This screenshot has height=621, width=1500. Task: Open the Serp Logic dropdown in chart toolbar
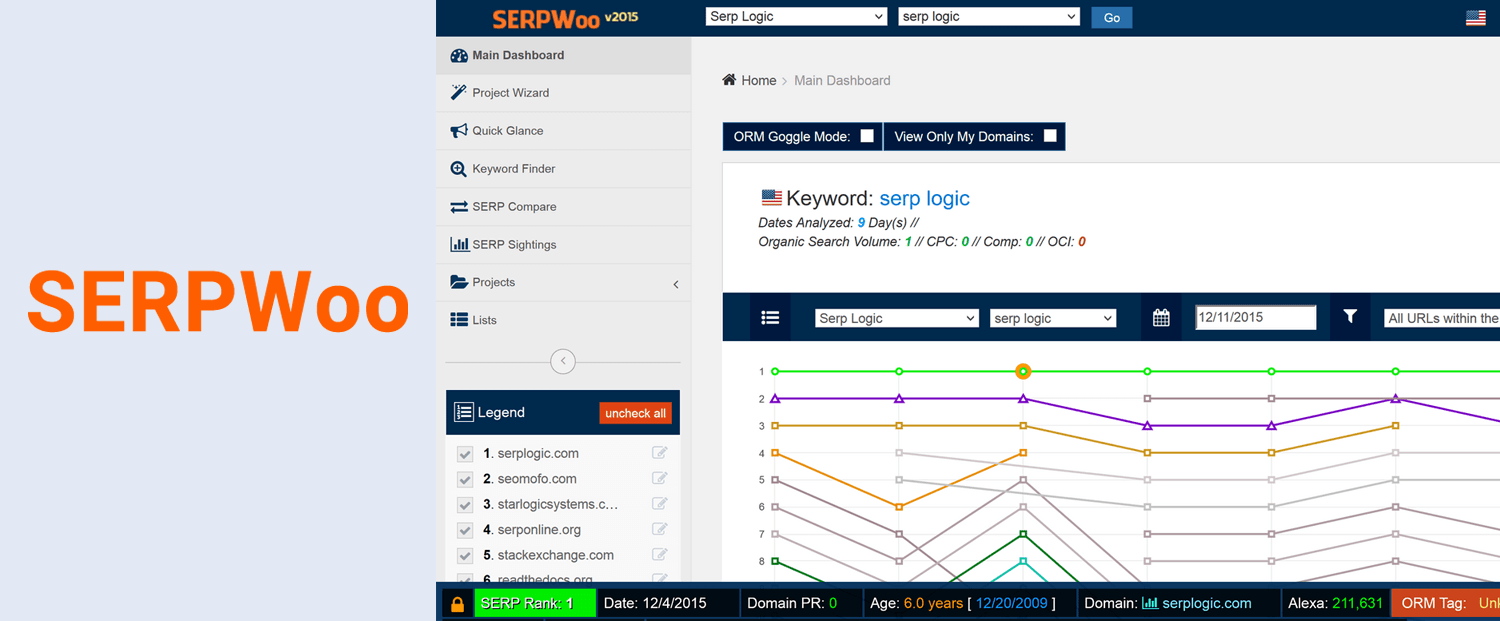[896, 318]
